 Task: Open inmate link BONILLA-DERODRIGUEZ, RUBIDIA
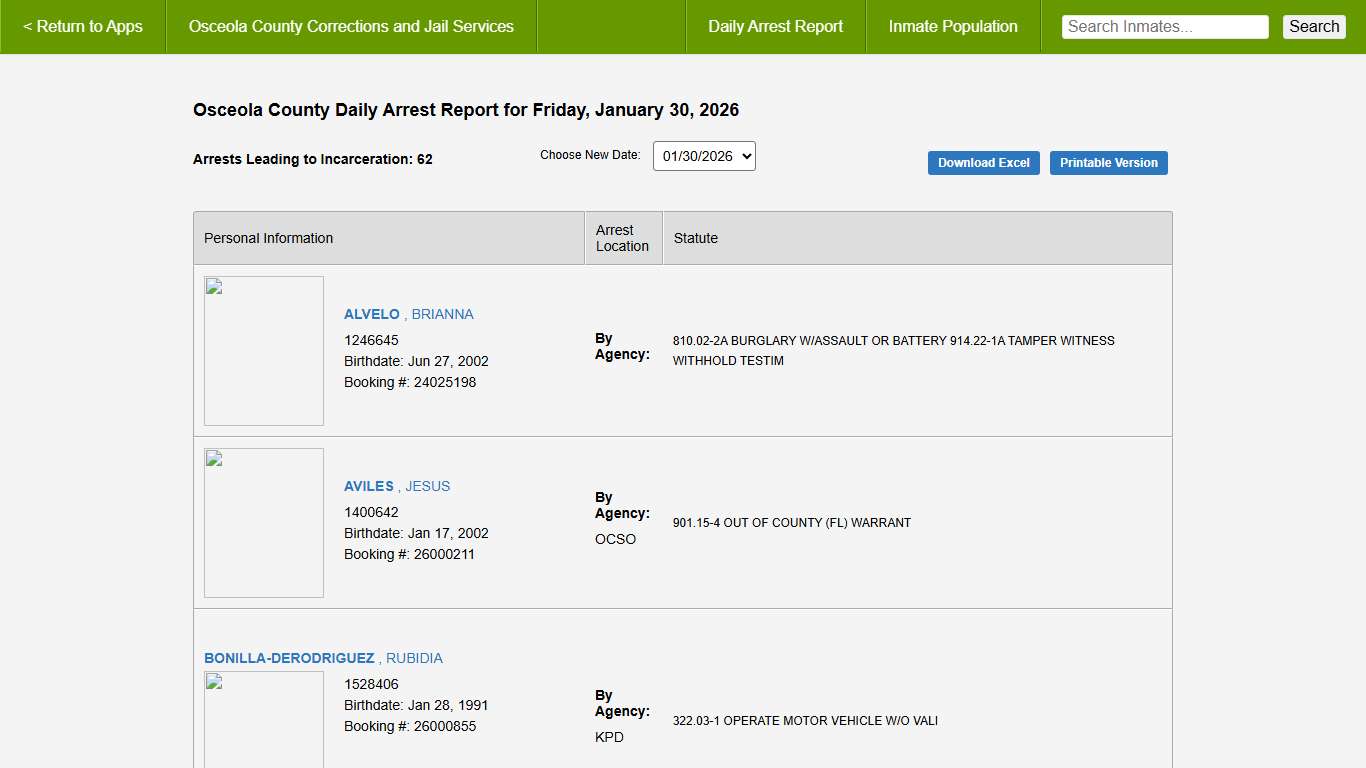(x=323, y=658)
